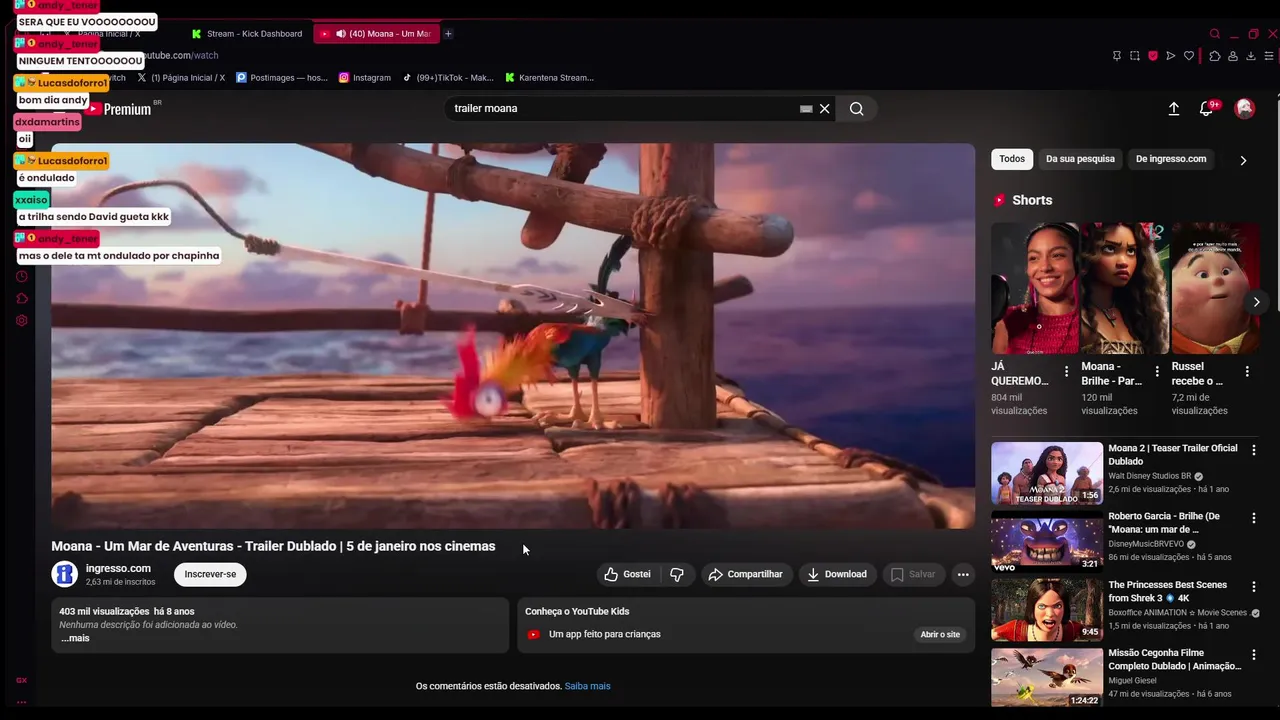Click the ingresso.com channel avatar
The height and width of the screenshot is (720, 1280).
coord(65,574)
